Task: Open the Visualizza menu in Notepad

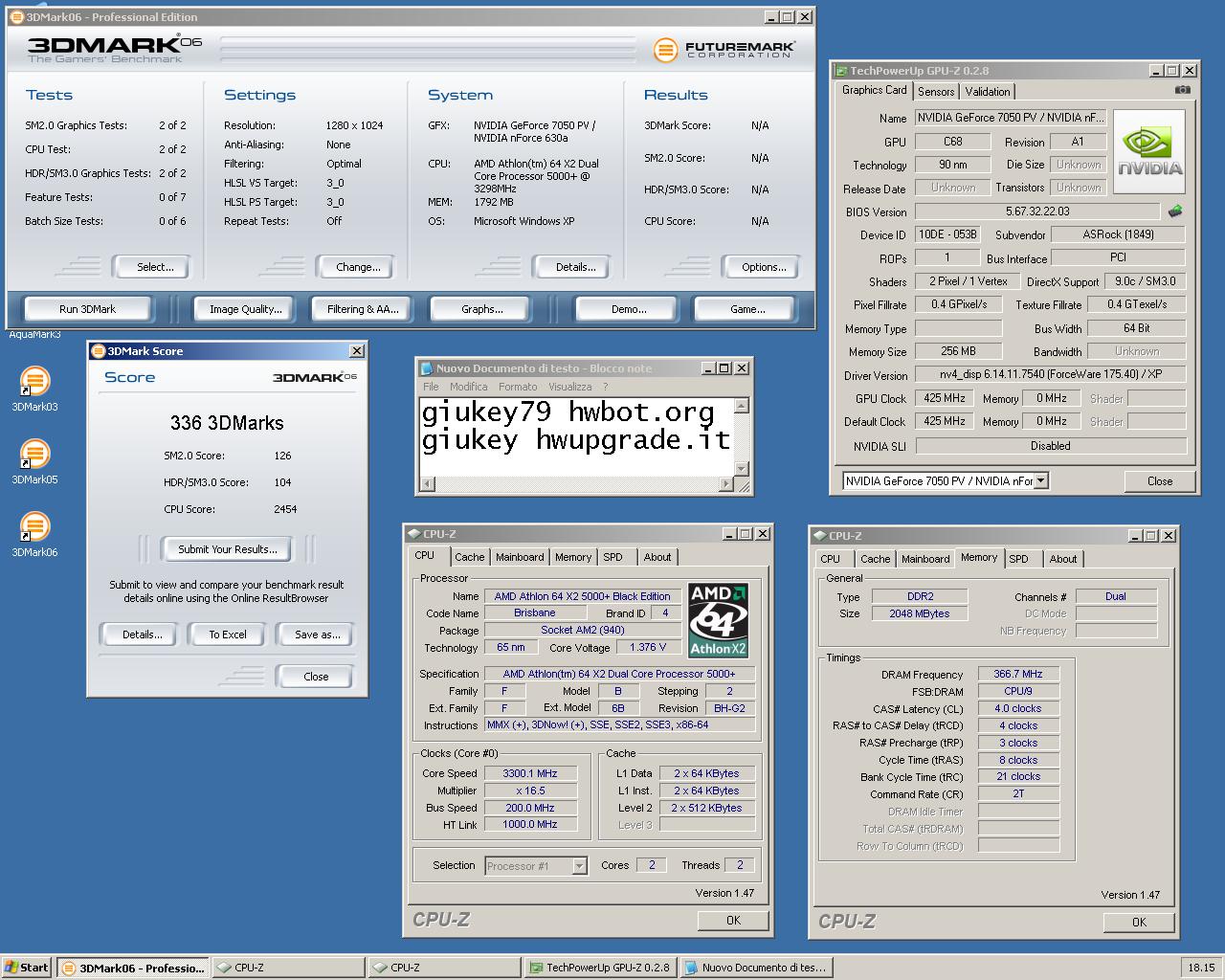Action: tap(569, 387)
